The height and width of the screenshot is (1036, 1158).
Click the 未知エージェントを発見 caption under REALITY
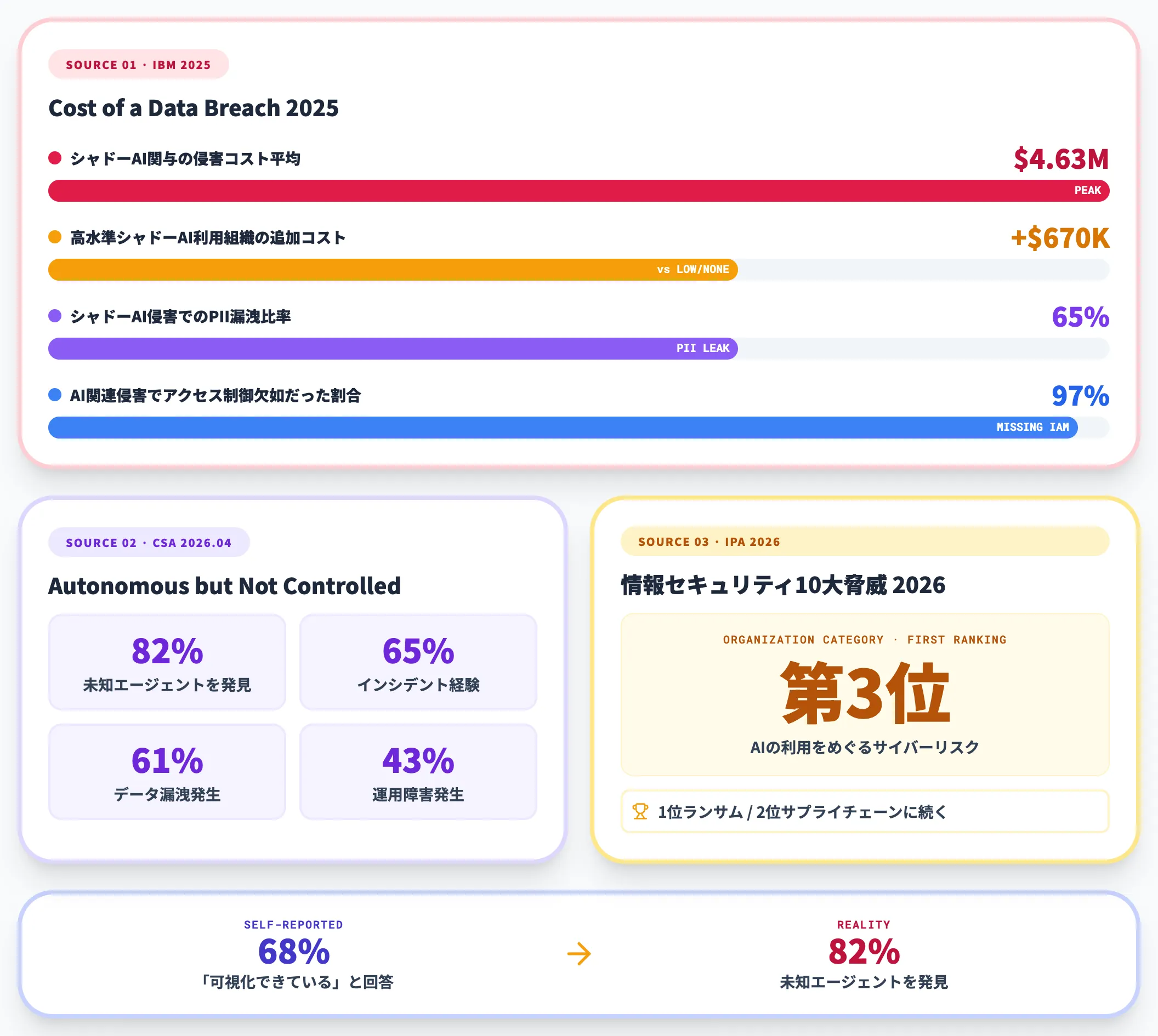(x=864, y=982)
